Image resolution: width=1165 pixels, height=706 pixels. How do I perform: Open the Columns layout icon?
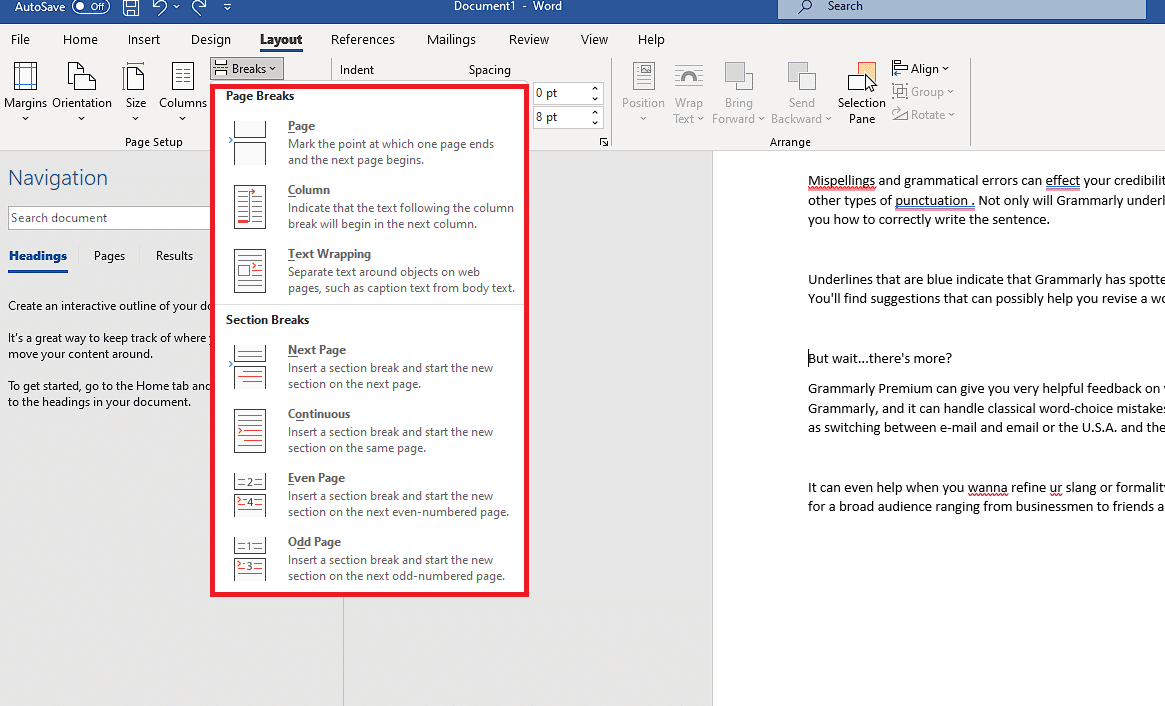coord(182,78)
